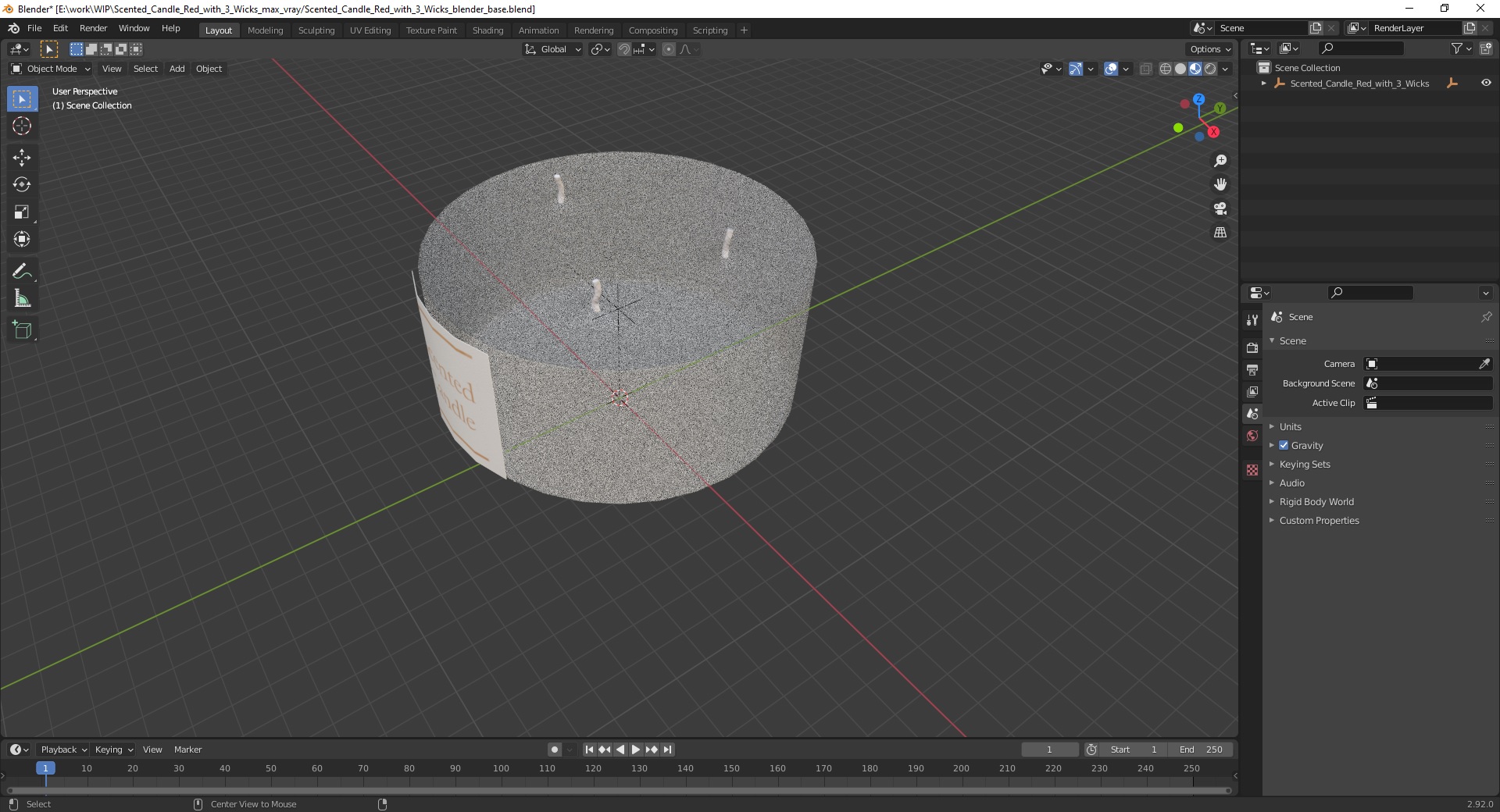Switch to the Shading workspace tab
Image resolution: width=1500 pixels, height=812 pixels.
coord(487,30)
